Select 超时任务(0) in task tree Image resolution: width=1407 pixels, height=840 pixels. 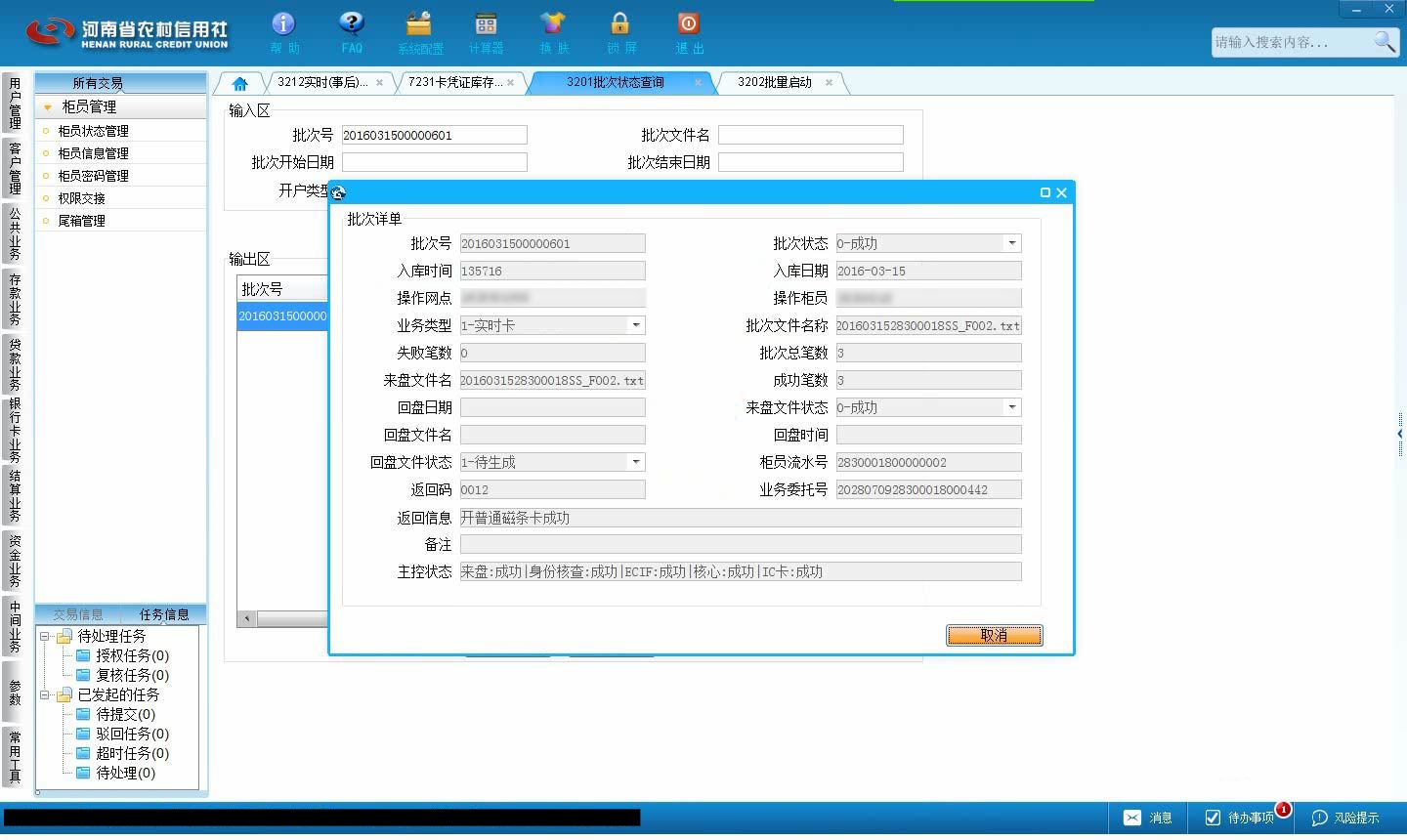pyautogui.click(x=132, y=753)
